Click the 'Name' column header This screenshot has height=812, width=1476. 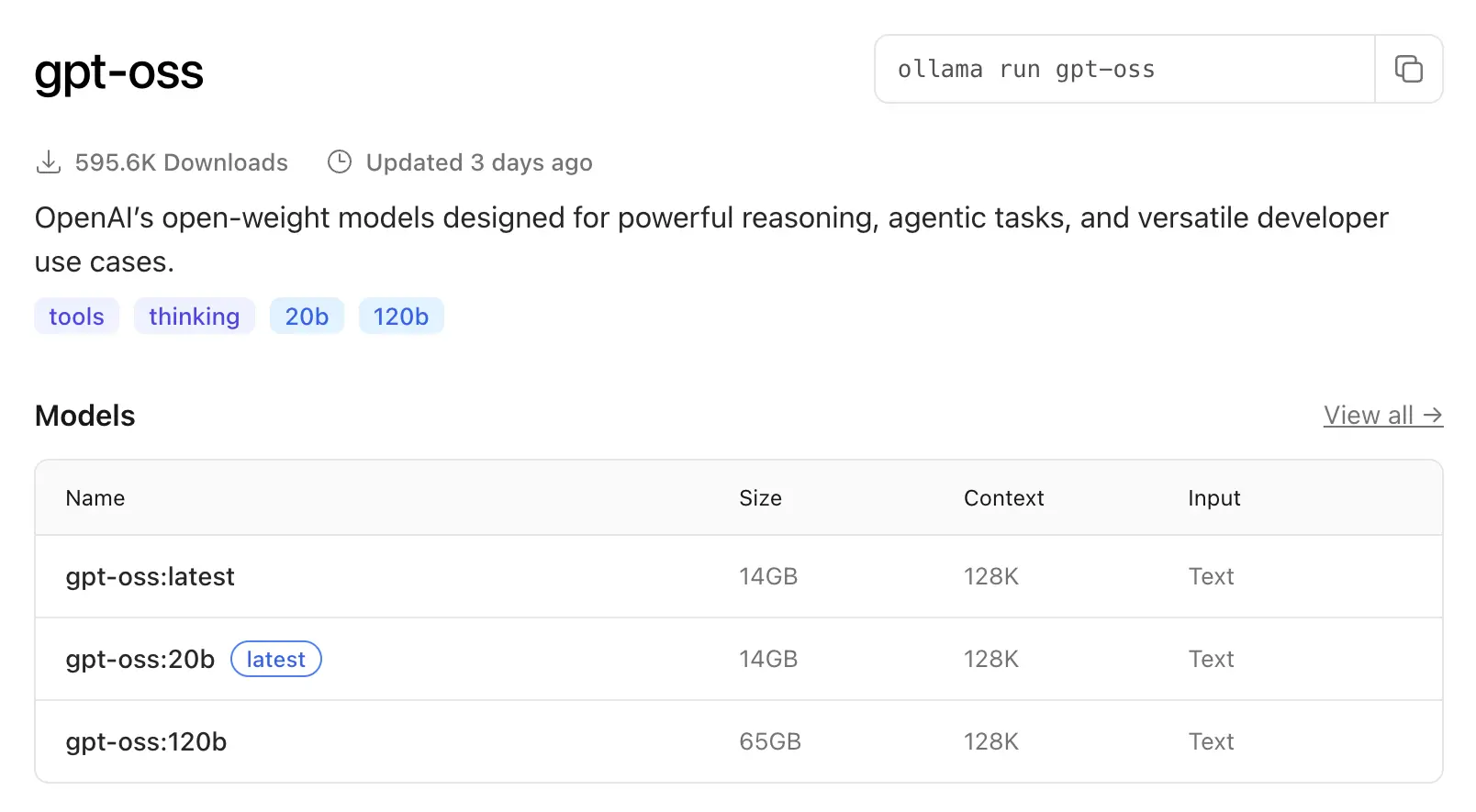coord(95,498)
